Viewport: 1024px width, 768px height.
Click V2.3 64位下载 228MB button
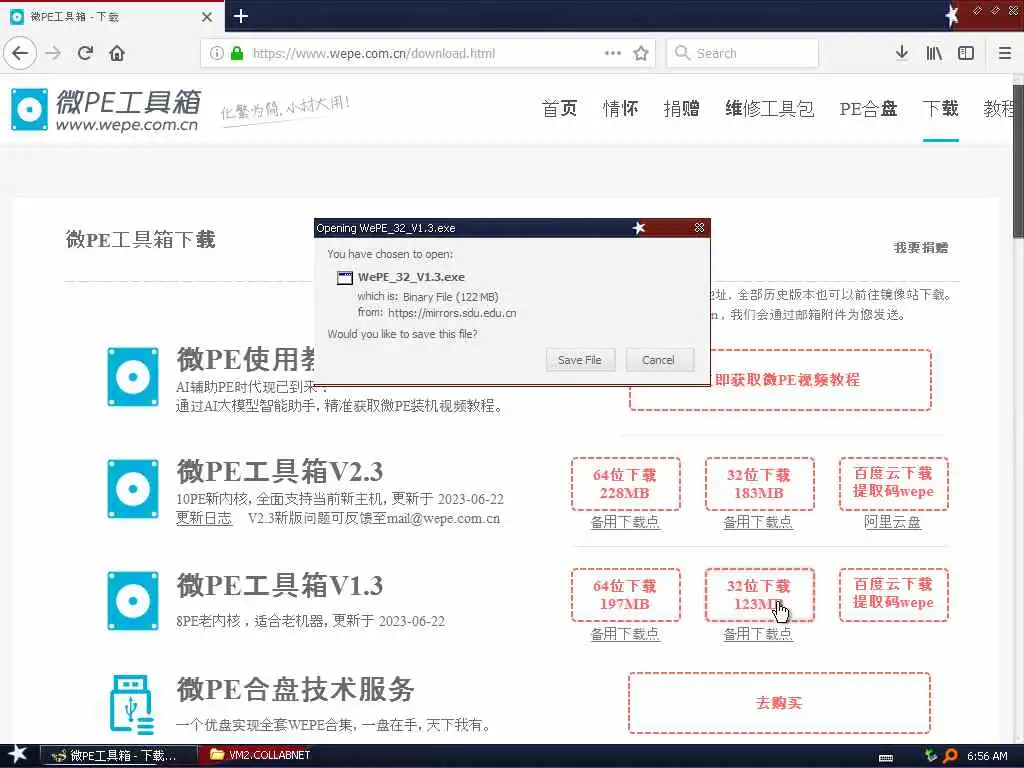[x=626, y=484]
